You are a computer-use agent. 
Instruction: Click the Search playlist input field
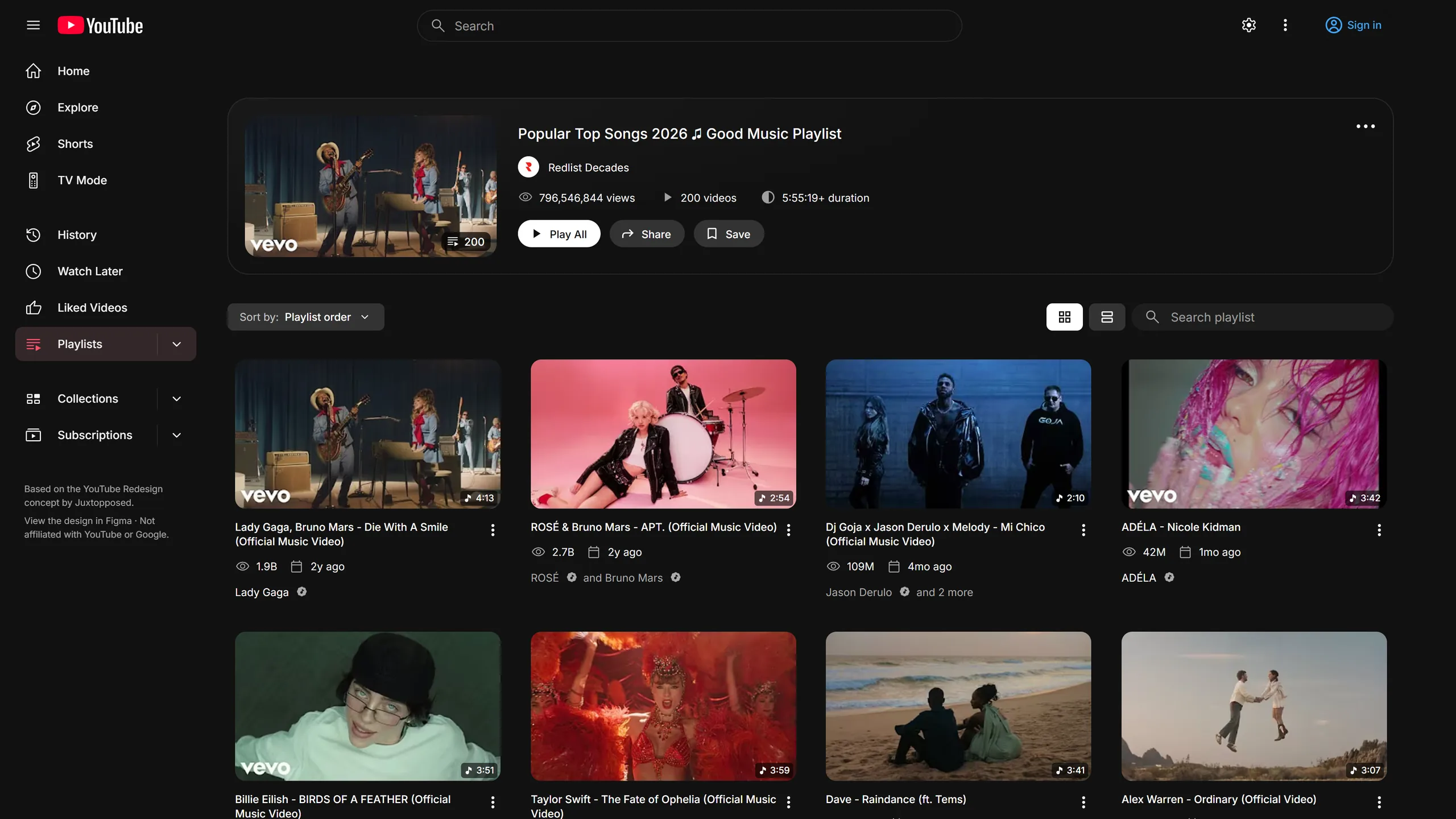click(x=1263, y=317)
